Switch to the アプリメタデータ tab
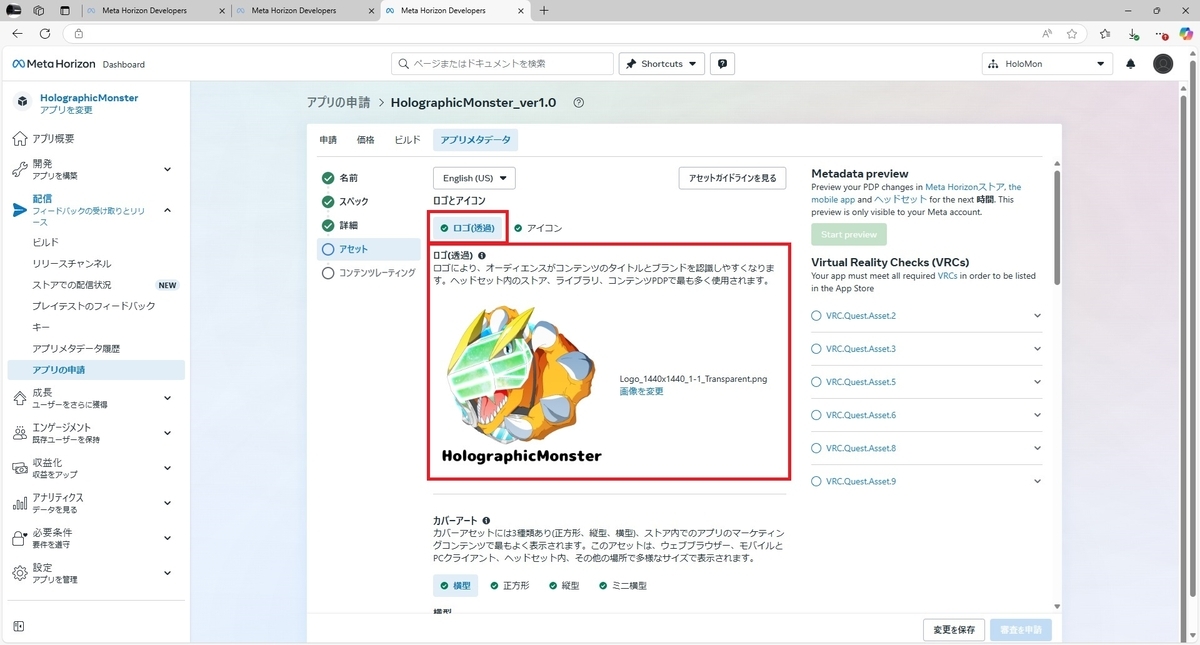This screenshot has width=1200, height=645. (x=476, y=140)
